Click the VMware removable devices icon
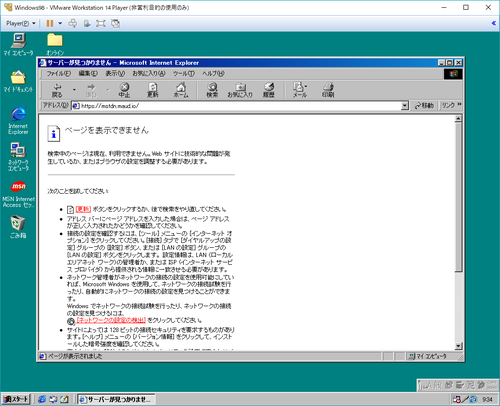Viewport: 500px width, 406px height. pos(87,23)
